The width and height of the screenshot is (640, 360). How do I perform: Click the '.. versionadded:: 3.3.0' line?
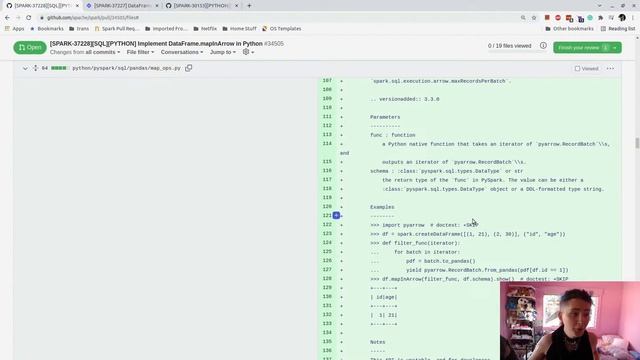pos(405,99)
